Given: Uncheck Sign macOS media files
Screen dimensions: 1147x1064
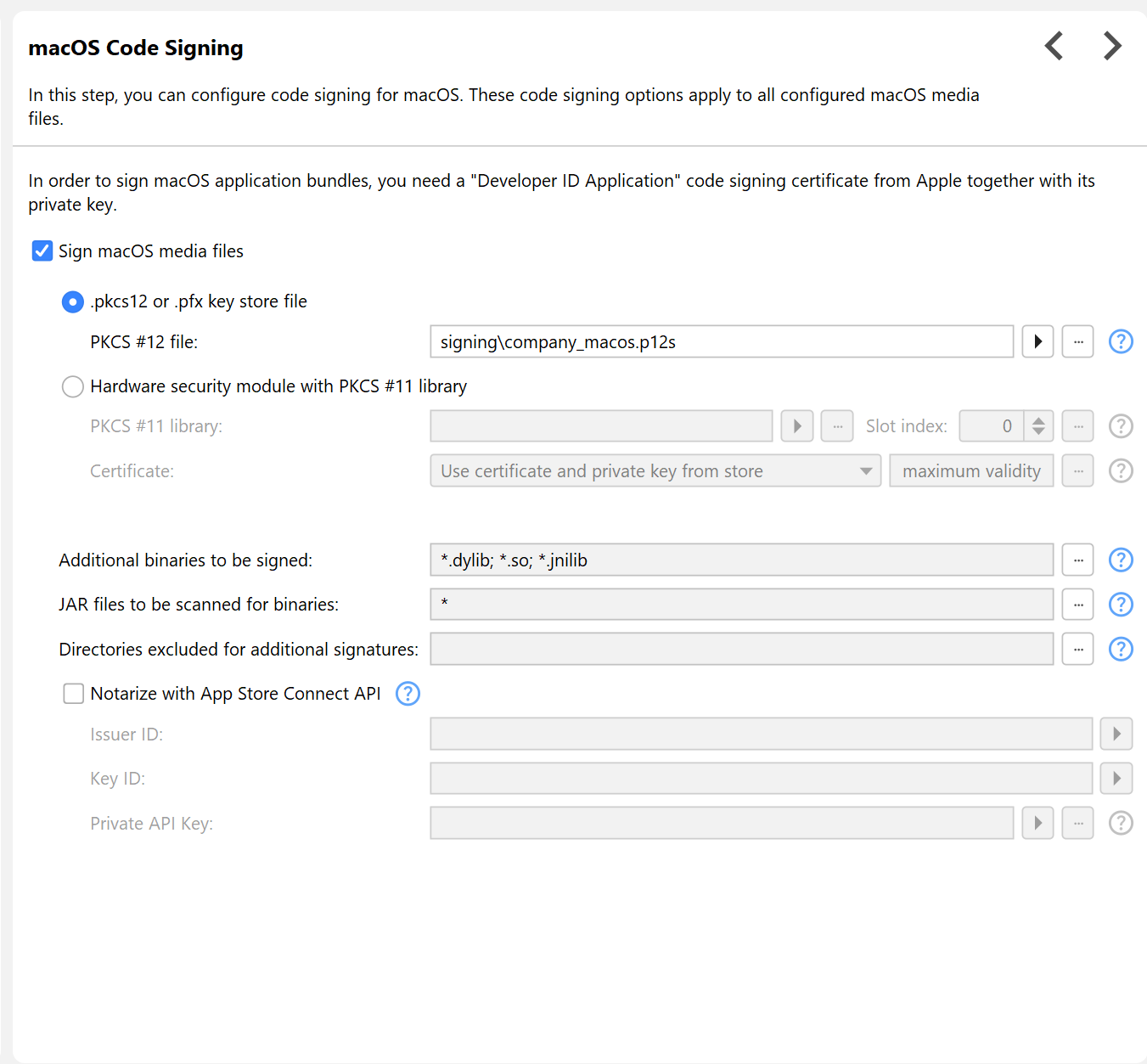Looking at the screenshot, I should (42, 251).
